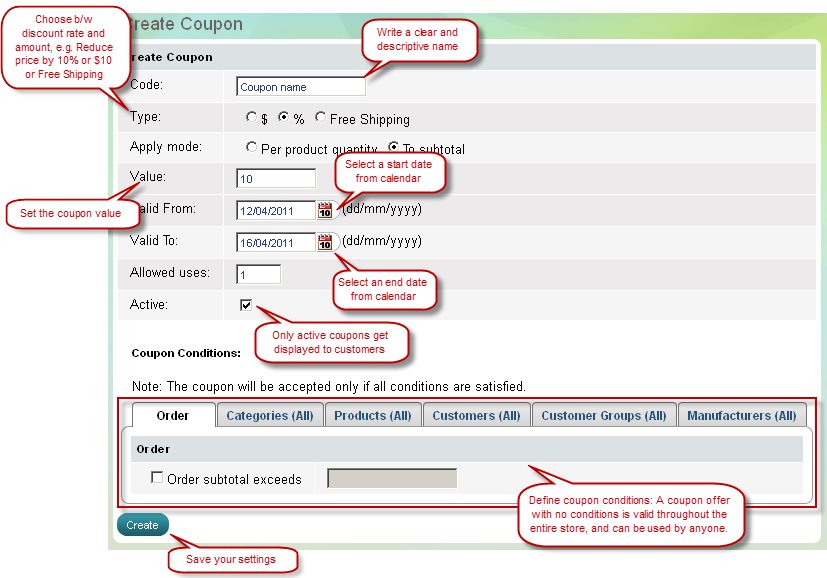
Task: Select the dollar discount type radio
Action: pos(252,118)
